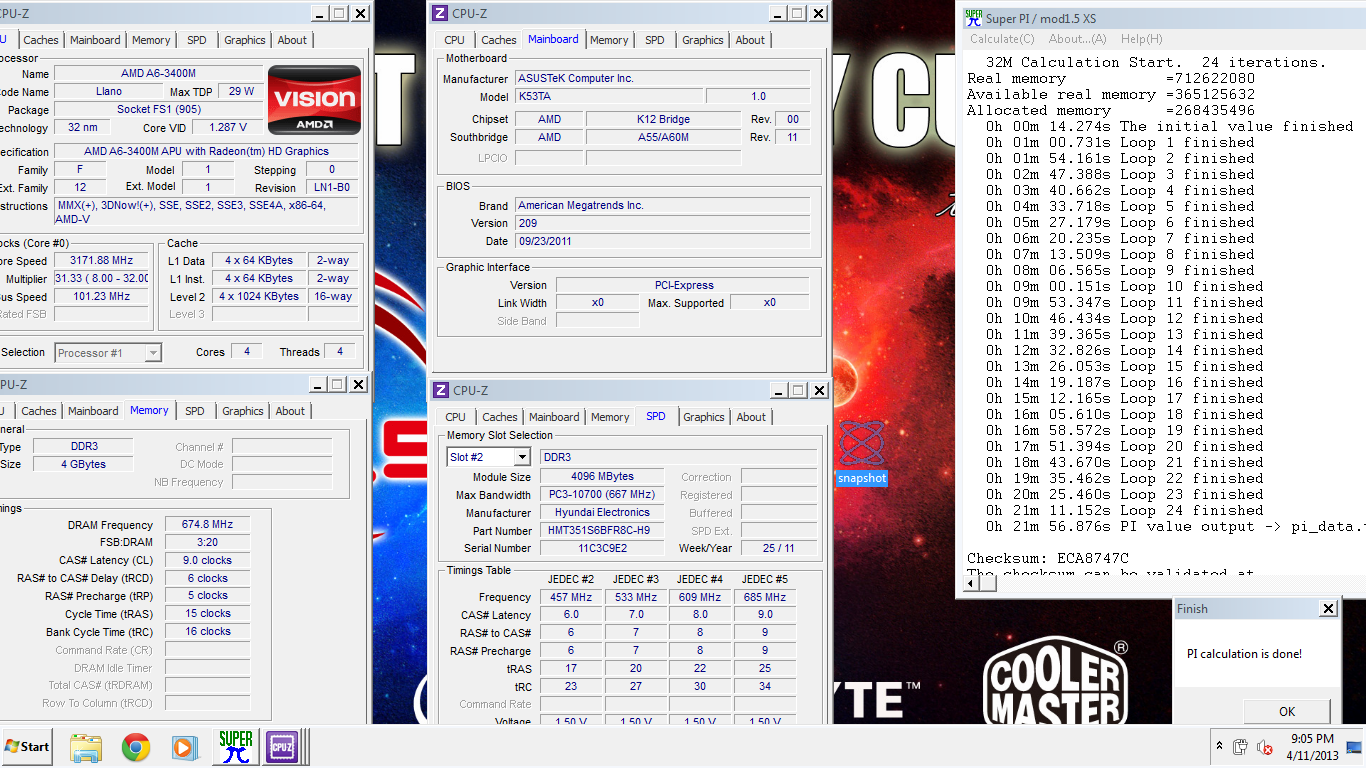The image size is (1366, 768).
Task: Switch to CPU tab in Mainboard window
Action: (x=454, y=40)
